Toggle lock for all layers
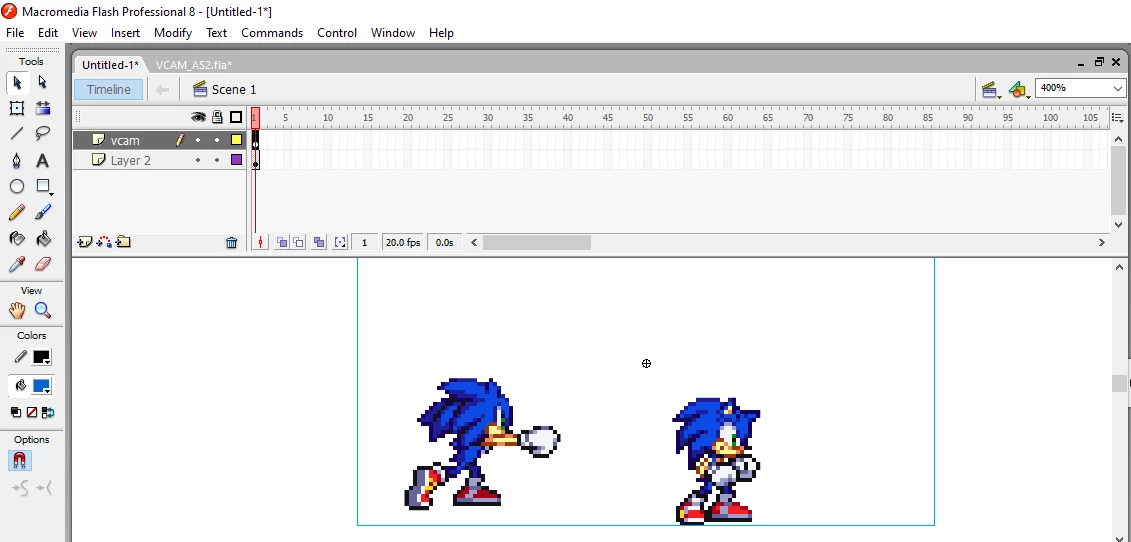This screenshot has height=542, width=1131. pos(217,117)
